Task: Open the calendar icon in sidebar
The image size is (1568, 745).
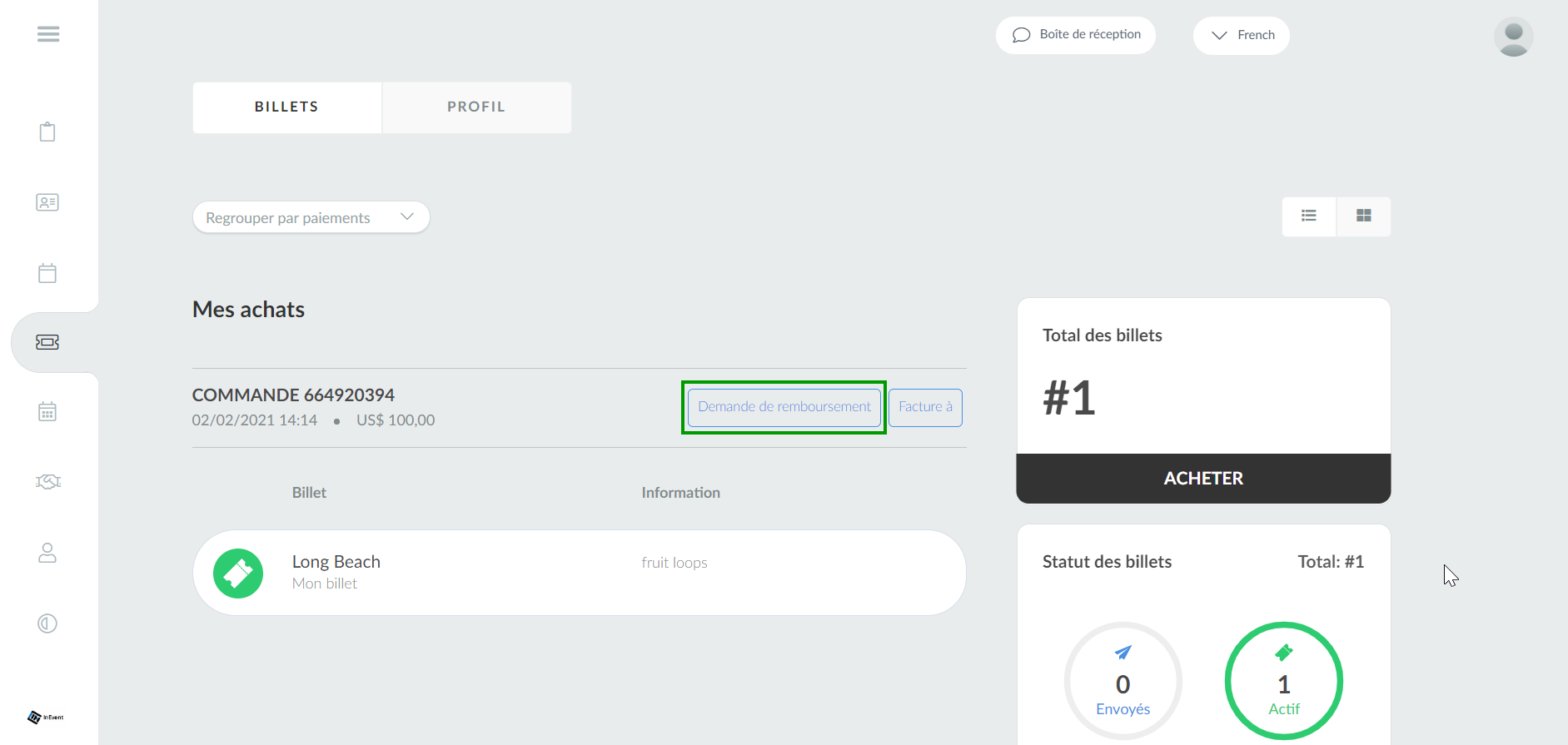Action: [47, 273]
